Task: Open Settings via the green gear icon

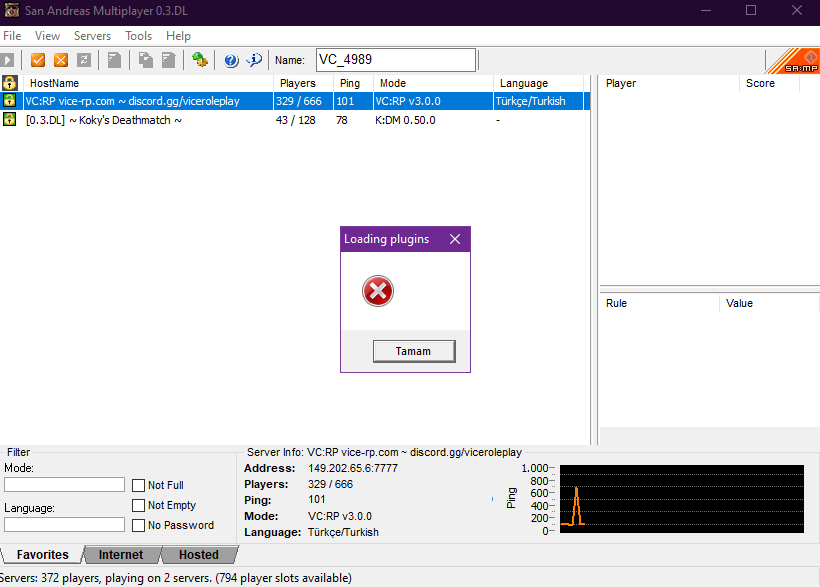Action: coord(199,60)
